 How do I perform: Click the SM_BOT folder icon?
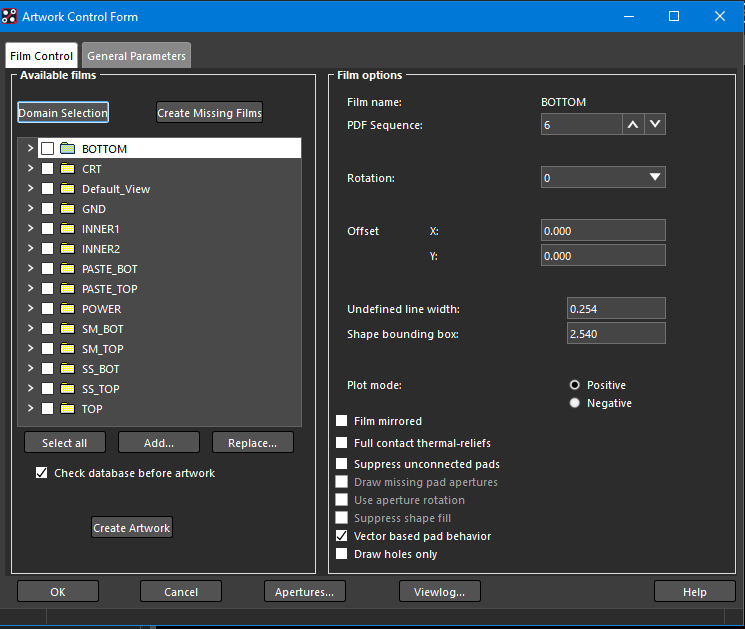tap(67, 329)
